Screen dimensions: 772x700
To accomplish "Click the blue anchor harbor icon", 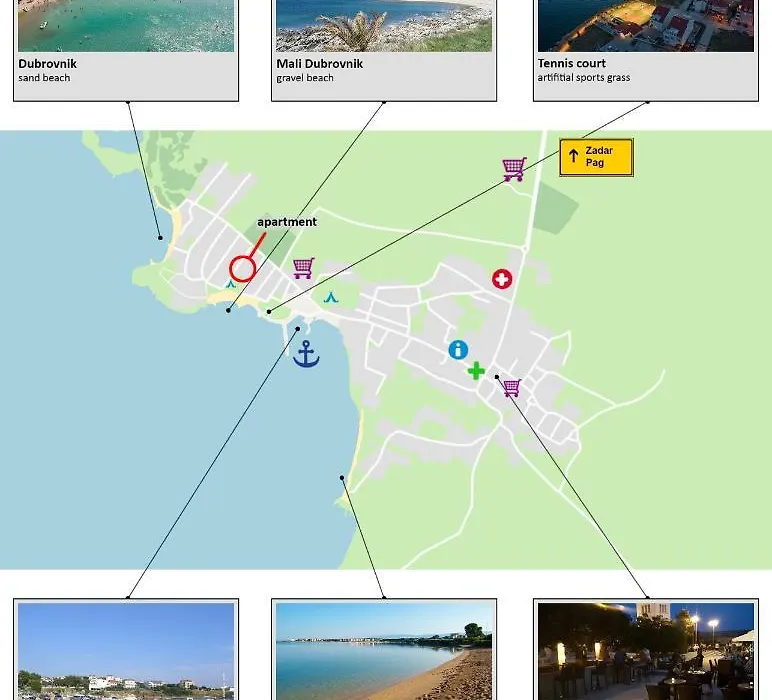I will pyautogui.click(x=306, y=354).
